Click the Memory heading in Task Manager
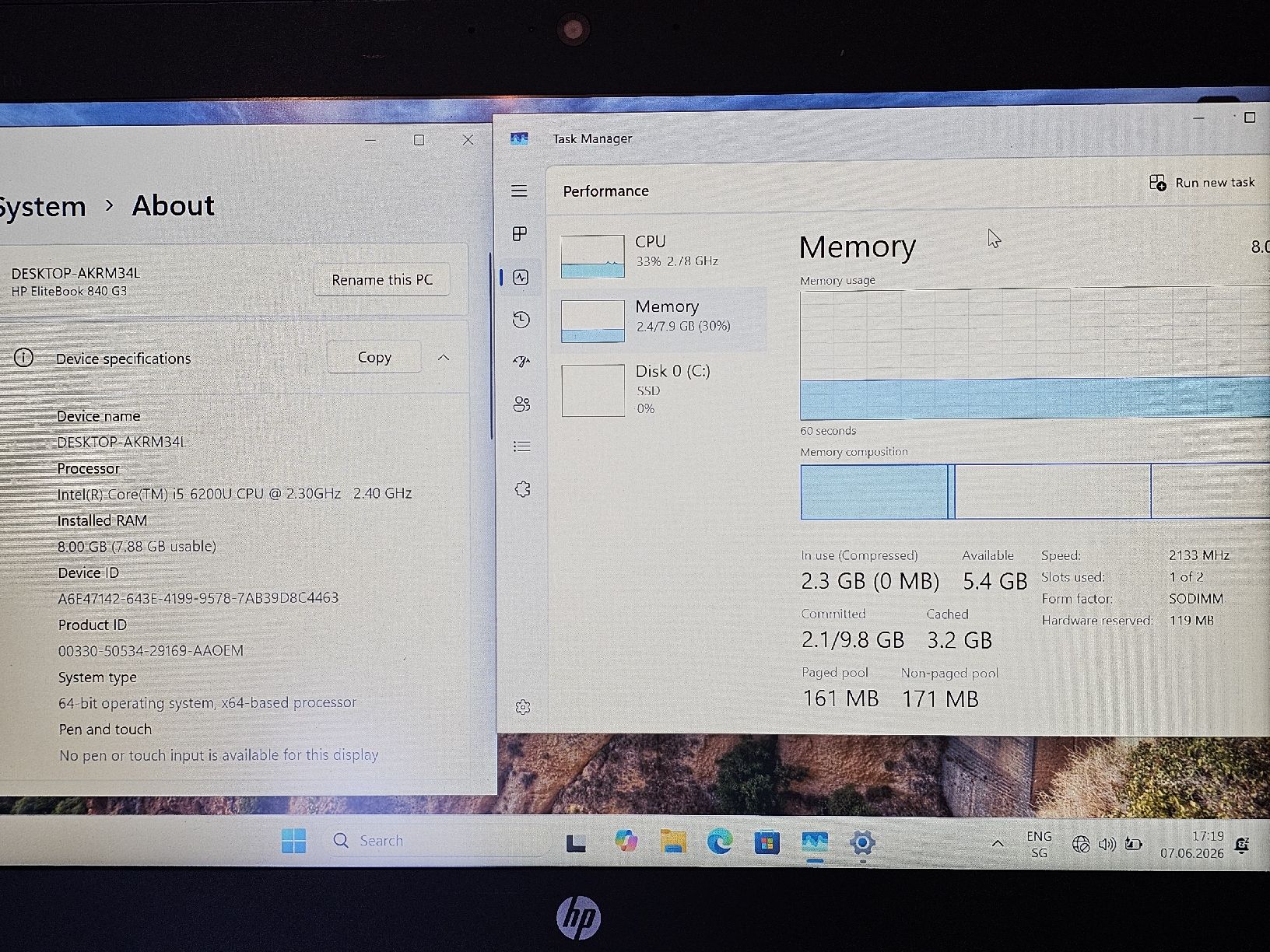This screenshot has height=952, width=1270. click(x=858, y=247)
